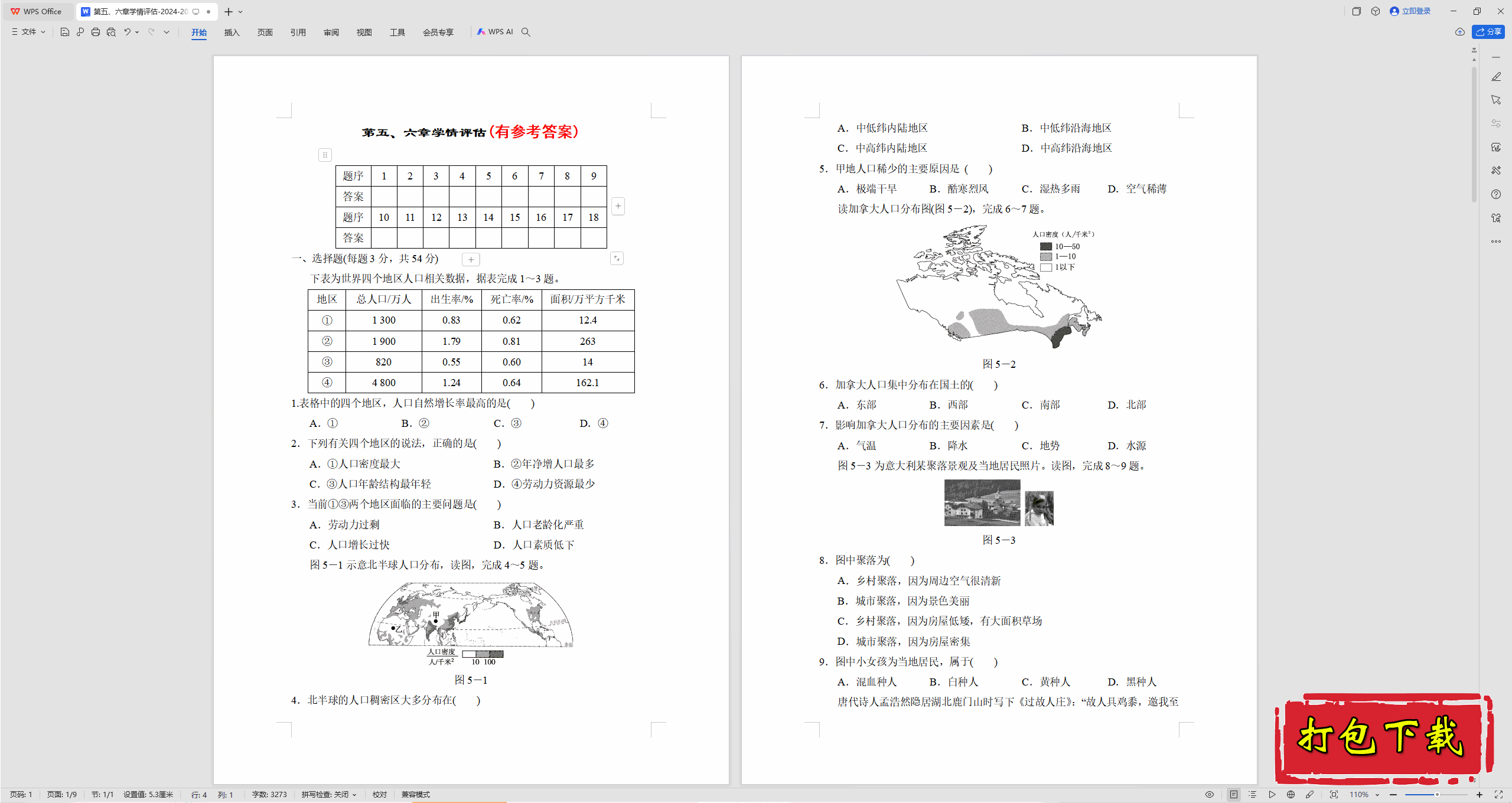The width and height of the screenshot is (1512, 803).
Task: Switch to web layout view globe icon
Action: (1291, 795)
